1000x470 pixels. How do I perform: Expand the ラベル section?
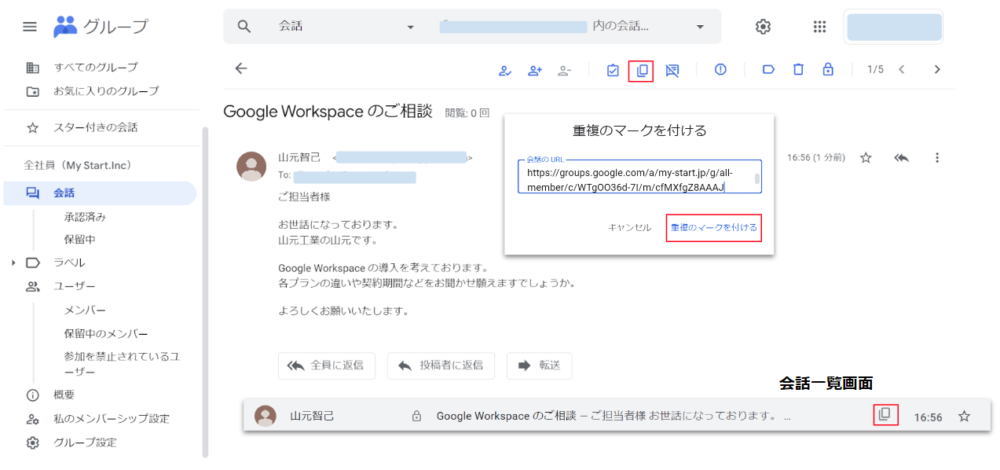coord(13,263)
